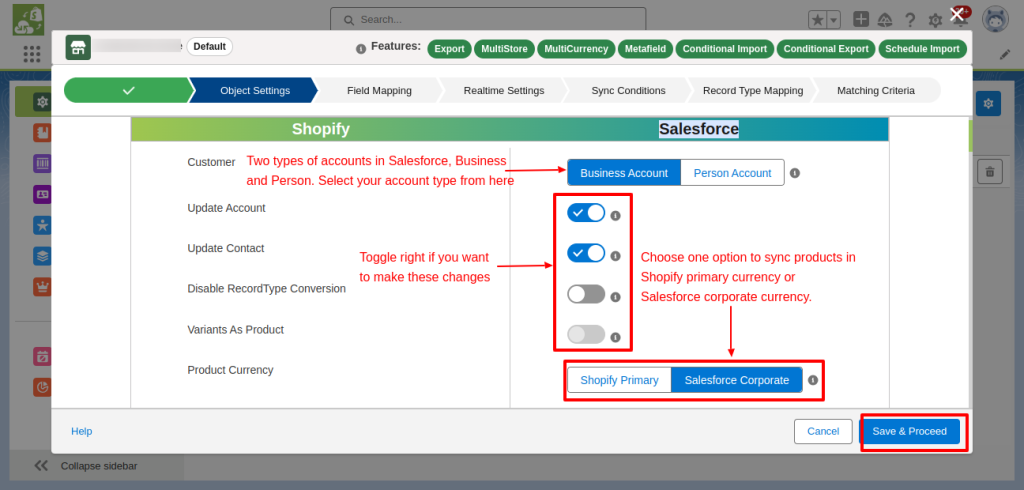Image resolution: width=1024 pixels, height=490 pixels.
Task: Click the Schedule Import feature pill
Action: pos(922,49)
